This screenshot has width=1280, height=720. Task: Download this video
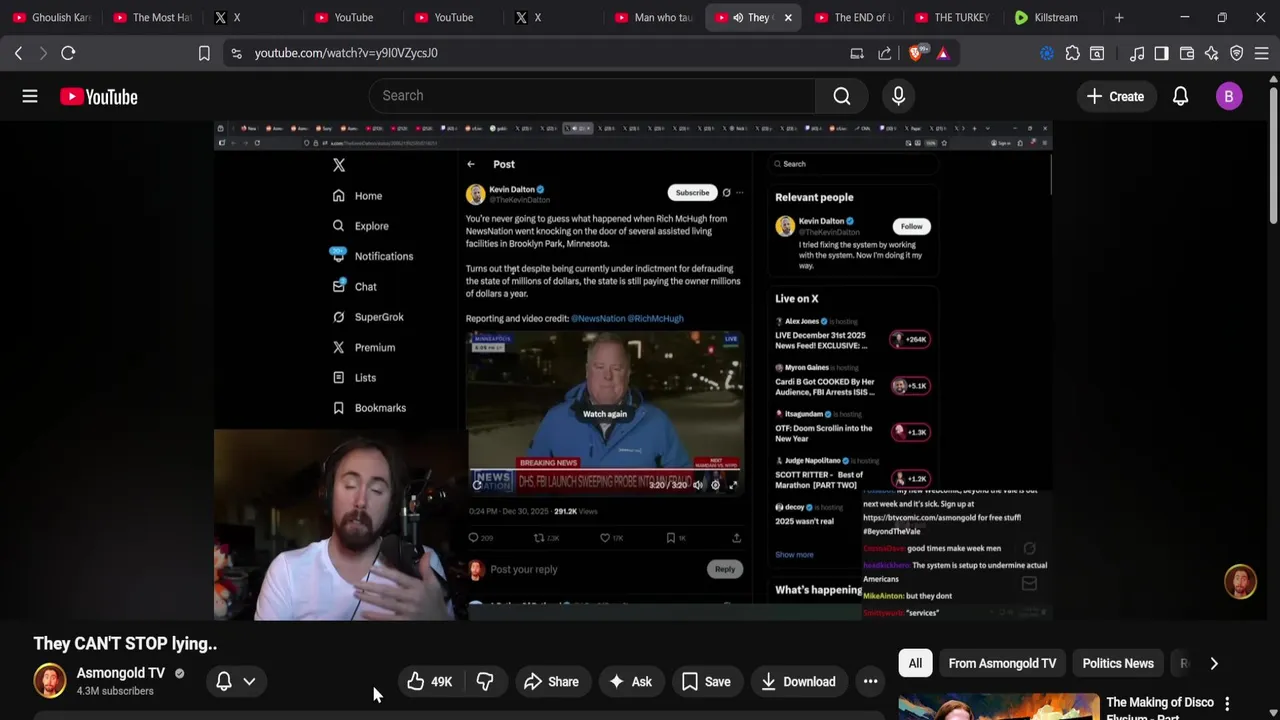tap(798, 682)
